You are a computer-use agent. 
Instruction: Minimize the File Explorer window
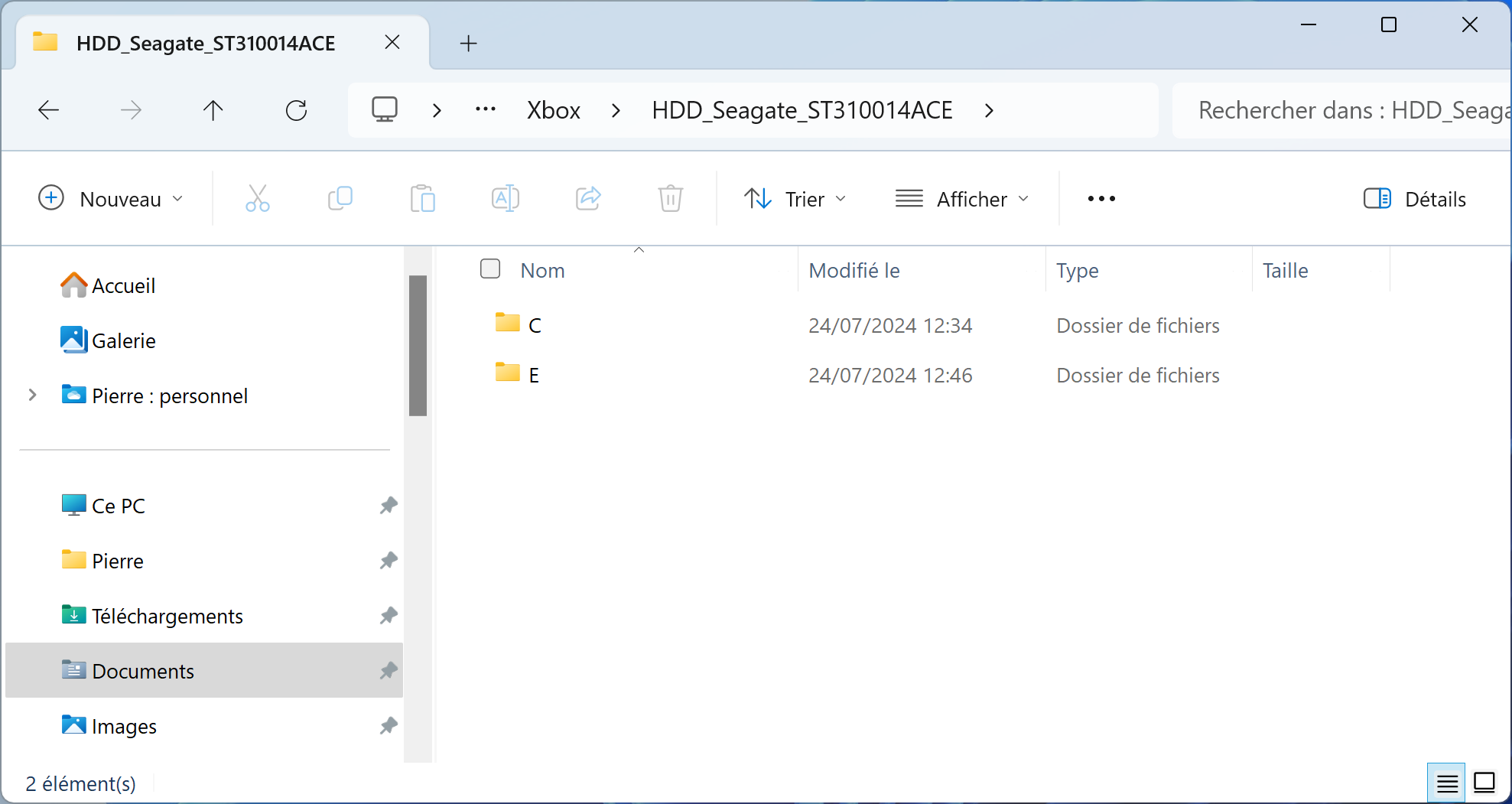(x=1309, y=25)
